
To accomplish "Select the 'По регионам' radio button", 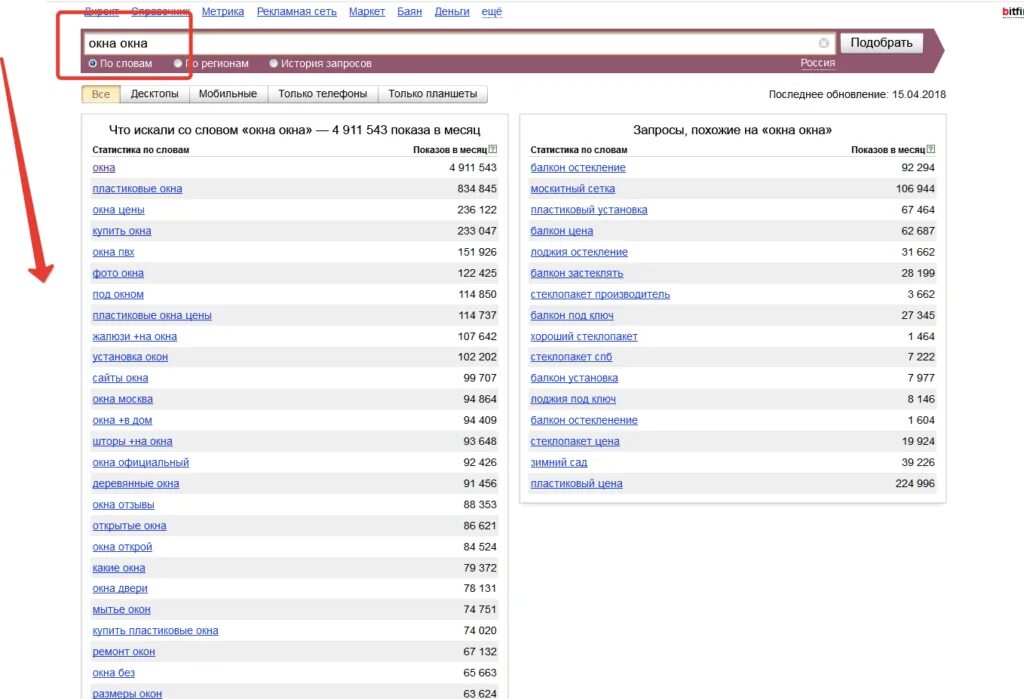I will point(178,63).
